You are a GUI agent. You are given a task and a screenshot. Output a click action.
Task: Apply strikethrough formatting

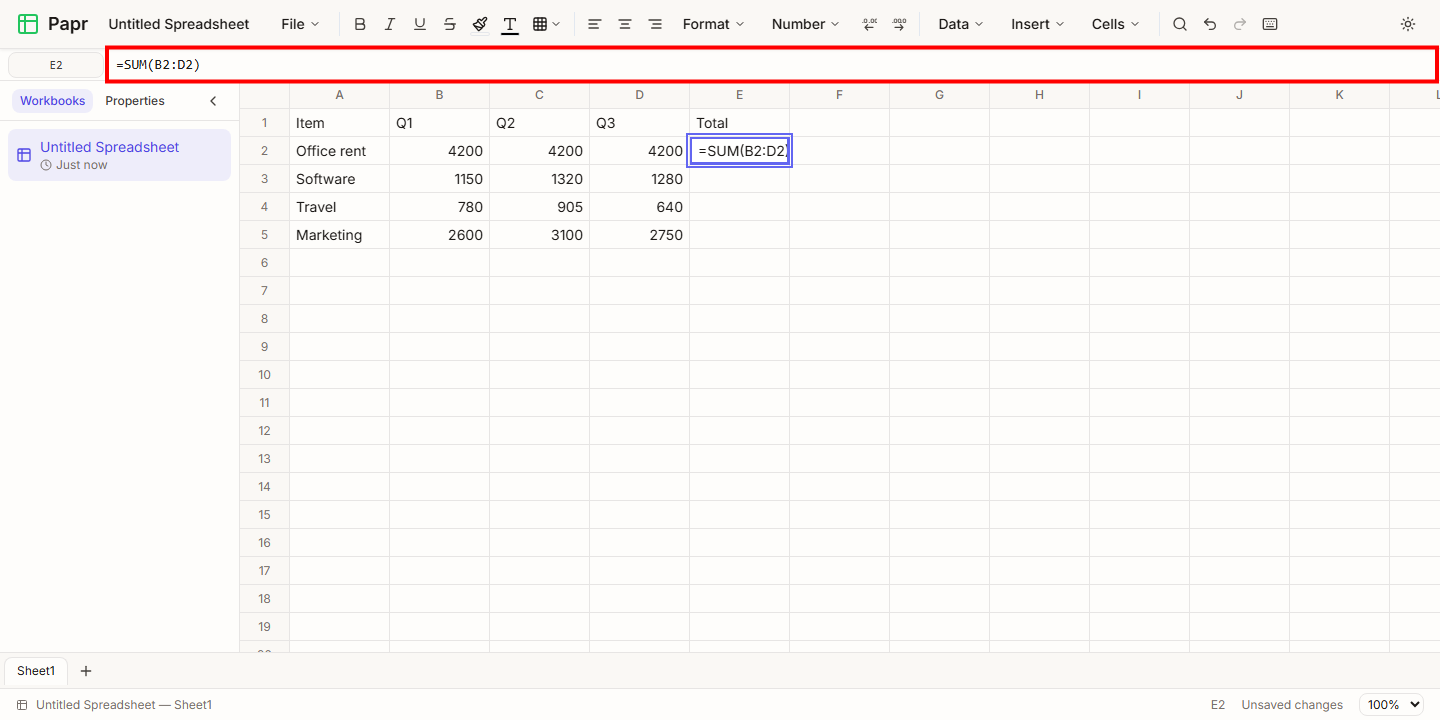click(450, 24)
